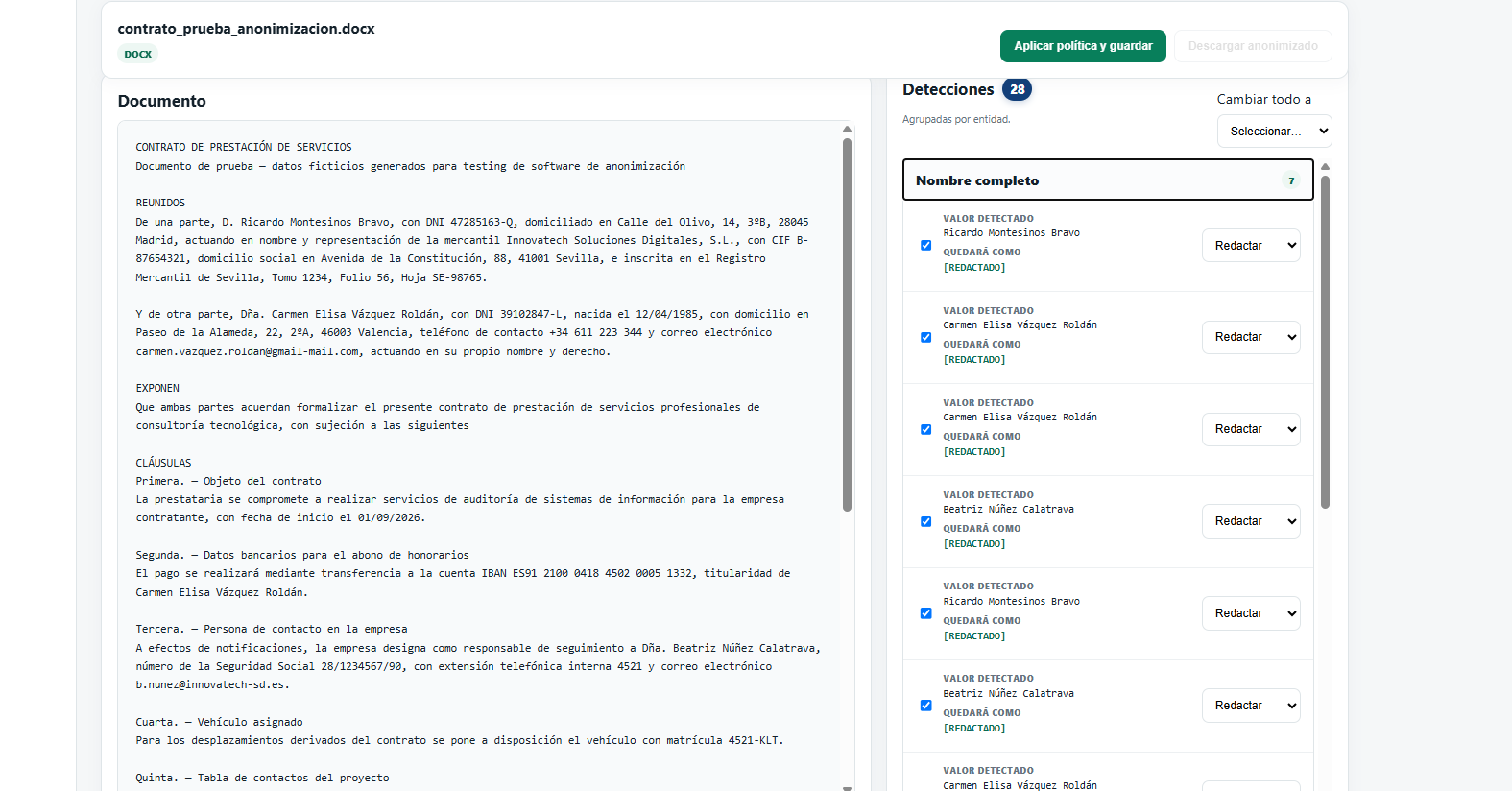Click the Detecciones heading
The width and height of the screenshot is (1512, 791).
click(948, 89)
